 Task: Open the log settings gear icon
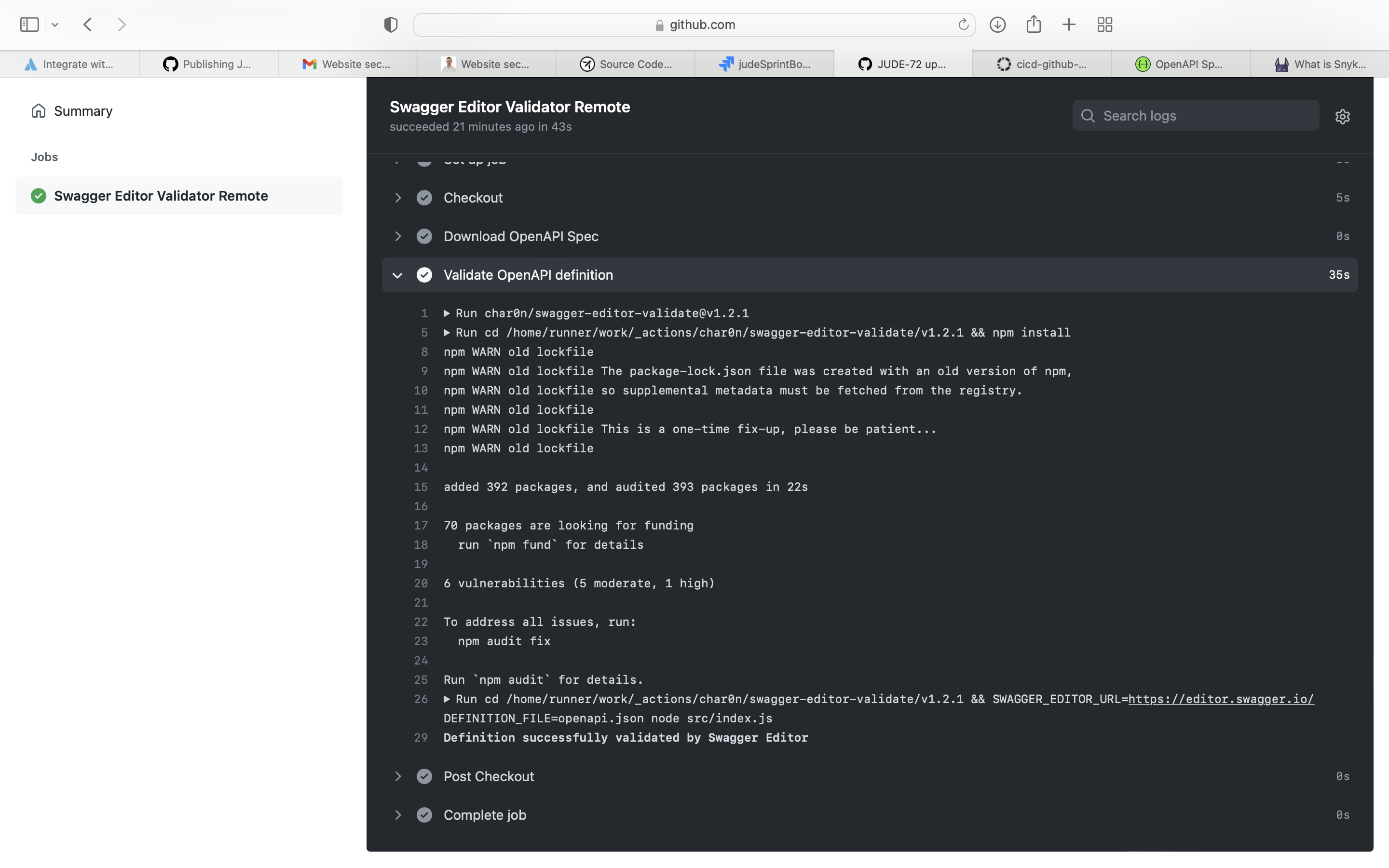1342,117
